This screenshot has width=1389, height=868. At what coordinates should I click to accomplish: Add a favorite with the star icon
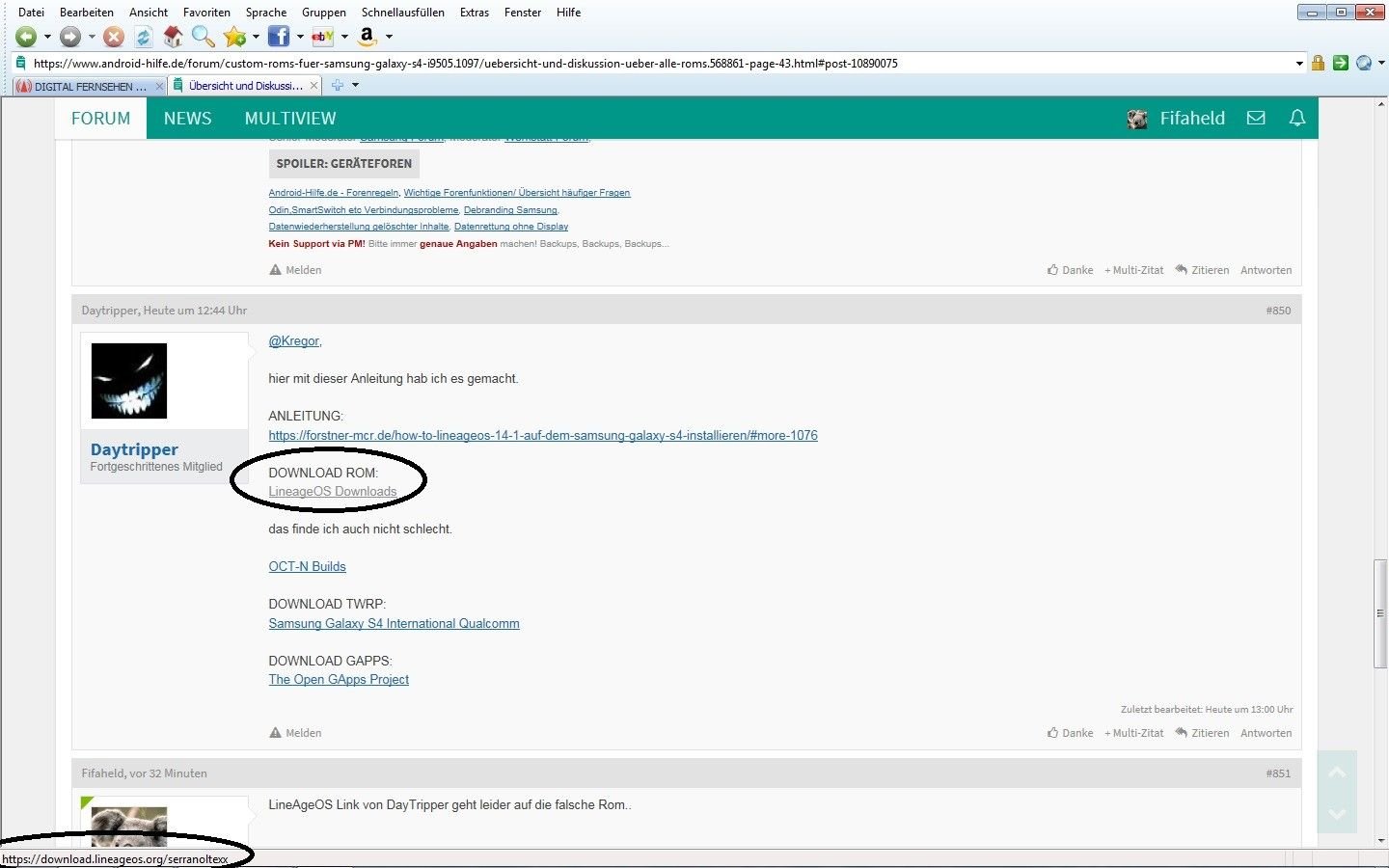tap(234, 37)
